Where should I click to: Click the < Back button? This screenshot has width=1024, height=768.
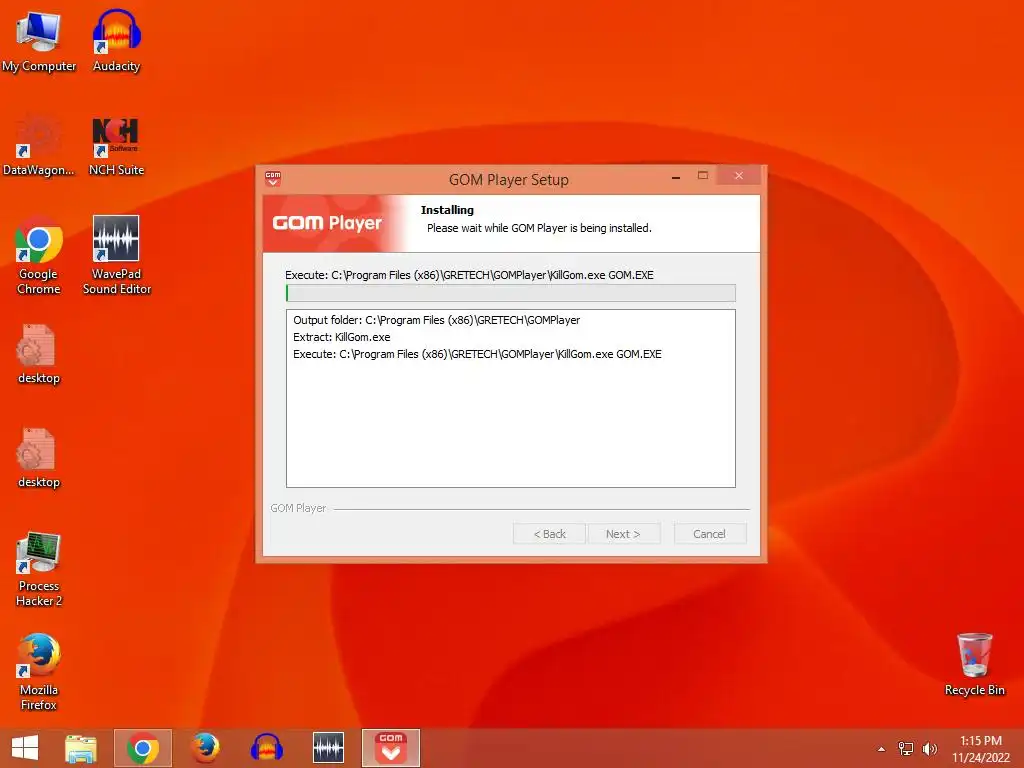[549, 534]
